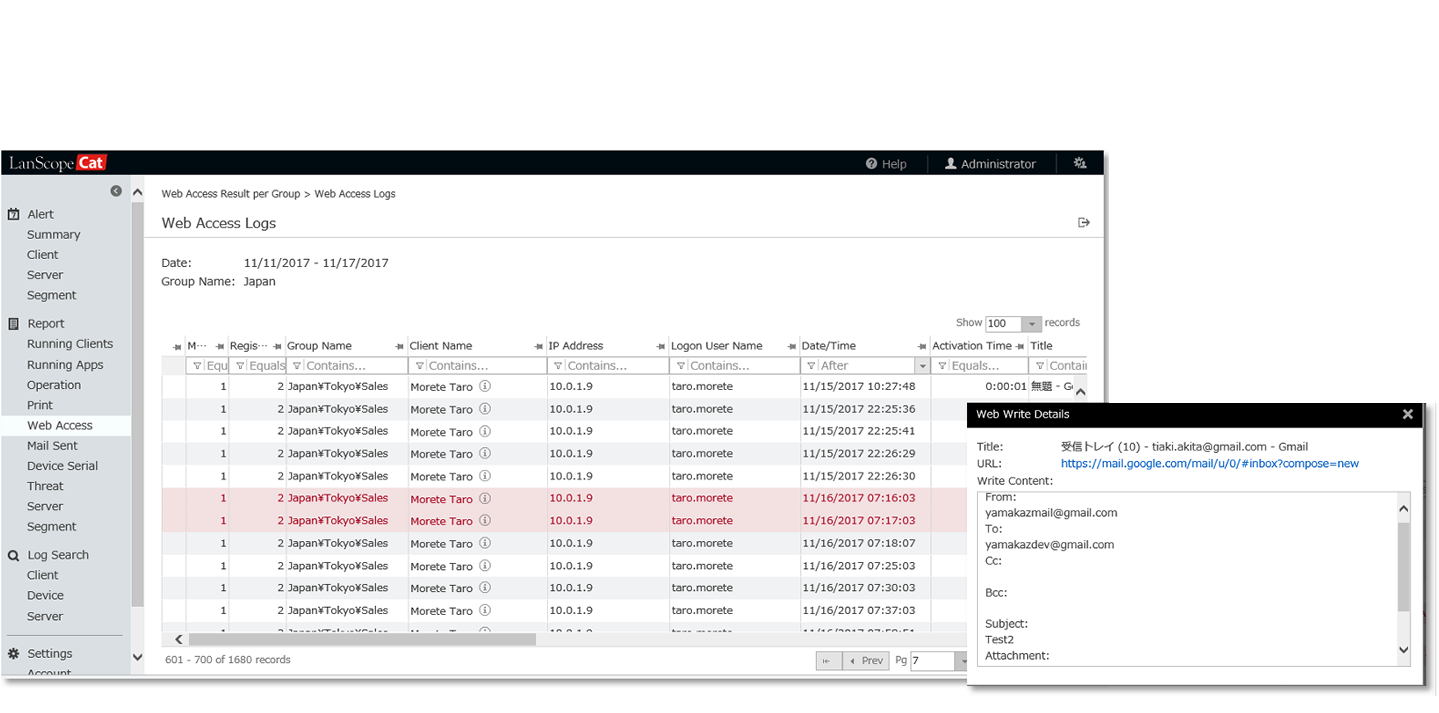Pin the Group Name column

point(400,347)
